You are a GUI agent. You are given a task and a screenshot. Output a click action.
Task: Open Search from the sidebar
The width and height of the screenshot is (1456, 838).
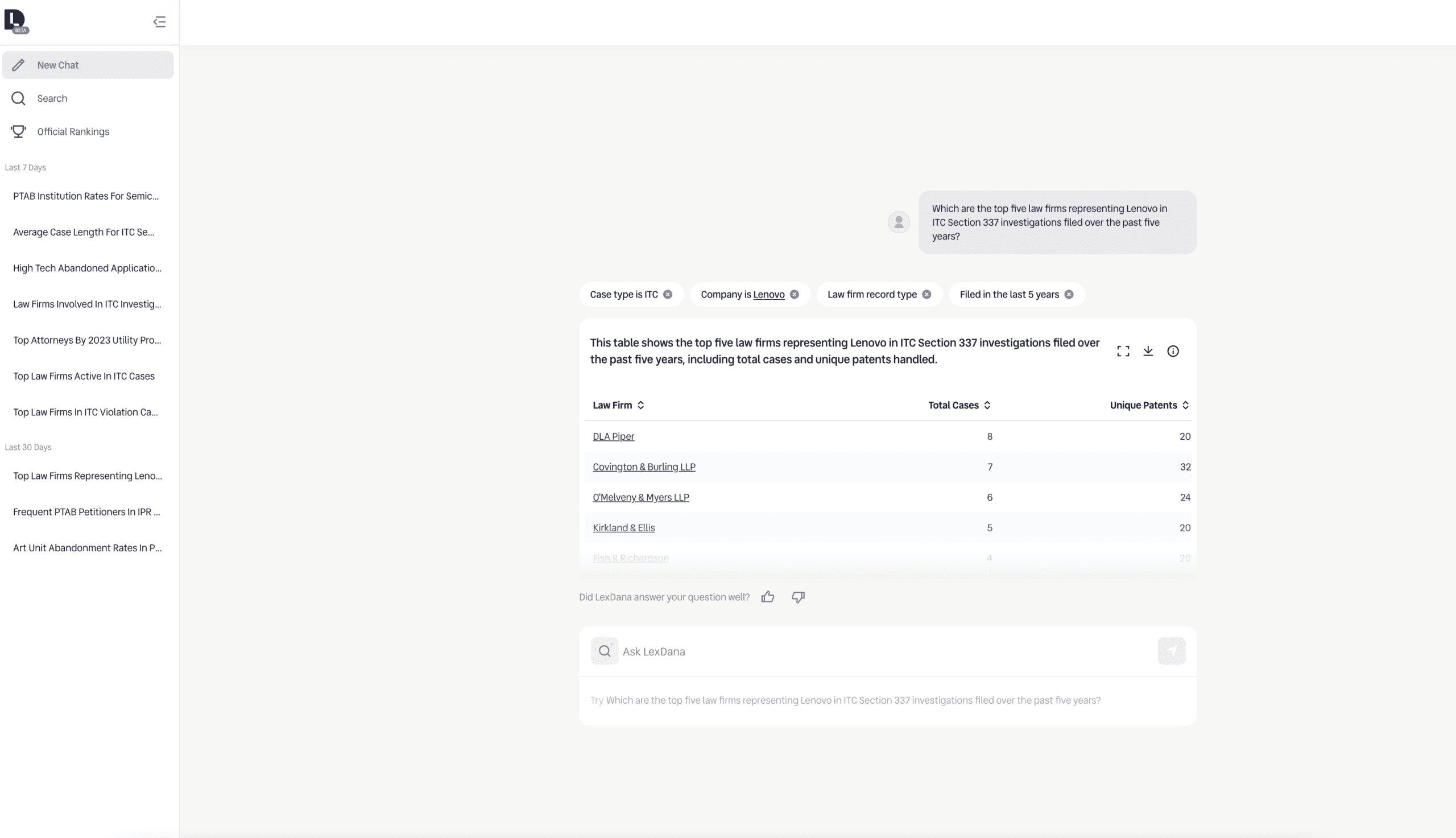point(52,98)
